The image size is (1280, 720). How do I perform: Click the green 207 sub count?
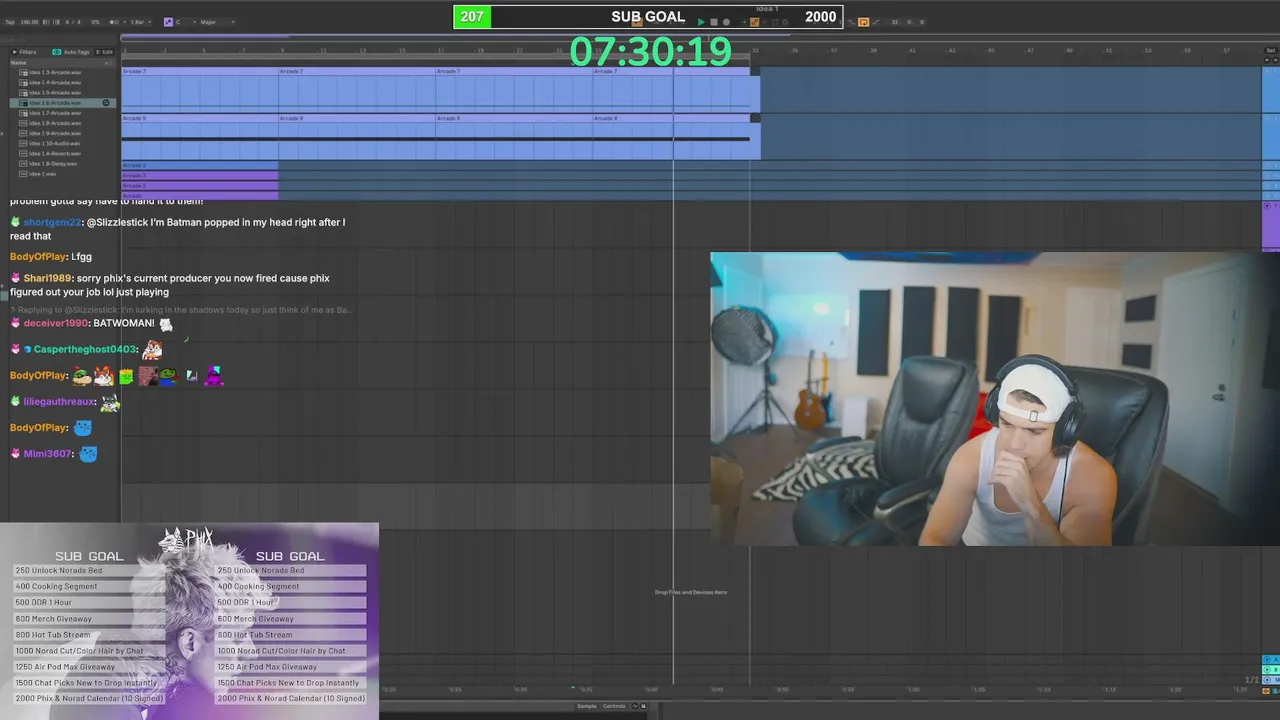[472, 17]
